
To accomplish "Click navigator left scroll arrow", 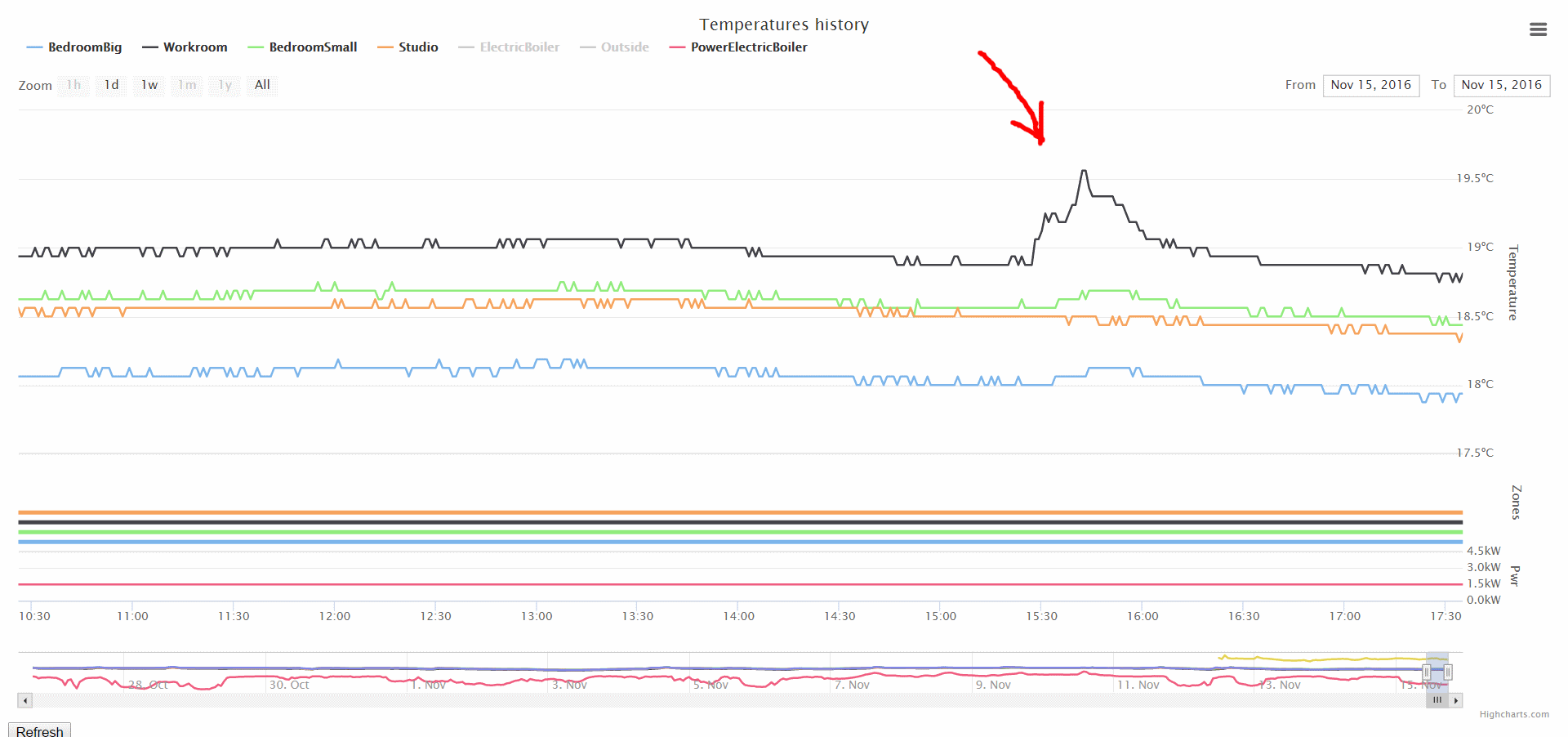I will 25,700.
